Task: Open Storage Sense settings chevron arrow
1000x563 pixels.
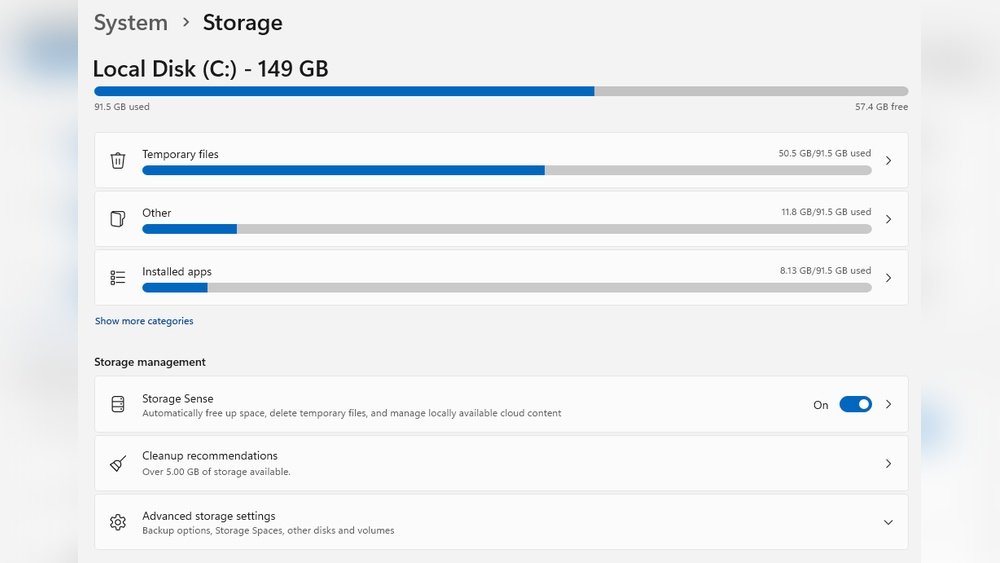Action: [888, 404]
